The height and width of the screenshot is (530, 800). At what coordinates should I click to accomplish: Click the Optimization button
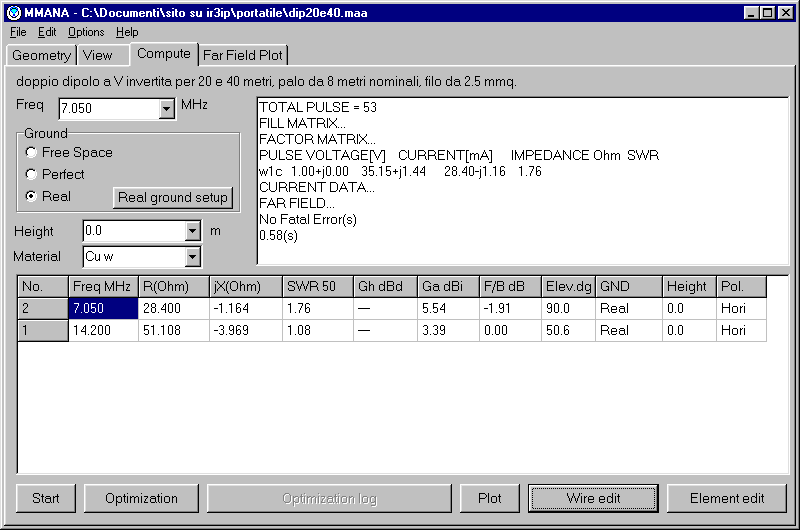tap(141, 498)
